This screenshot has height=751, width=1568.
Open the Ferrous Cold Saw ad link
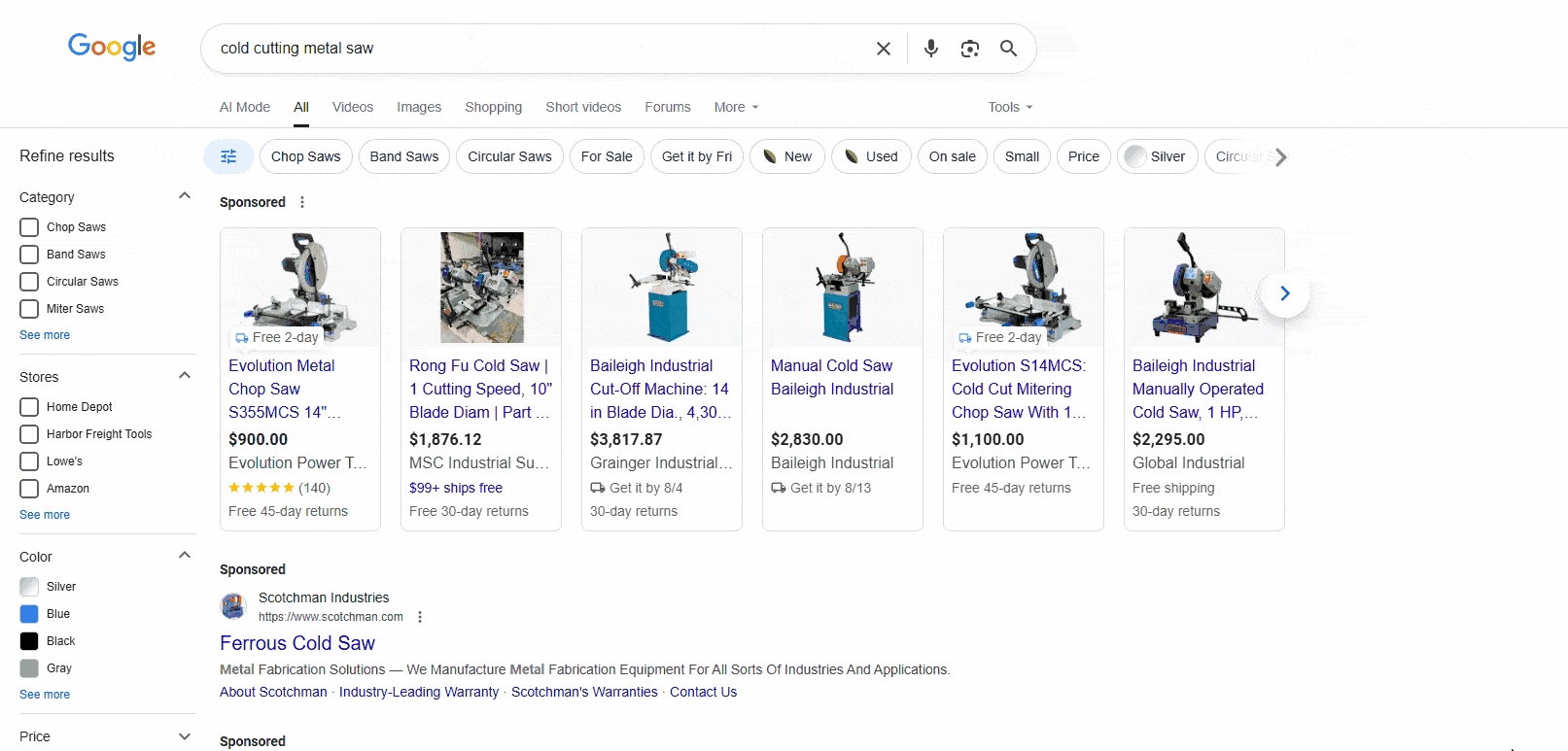(x=297, y=643)
